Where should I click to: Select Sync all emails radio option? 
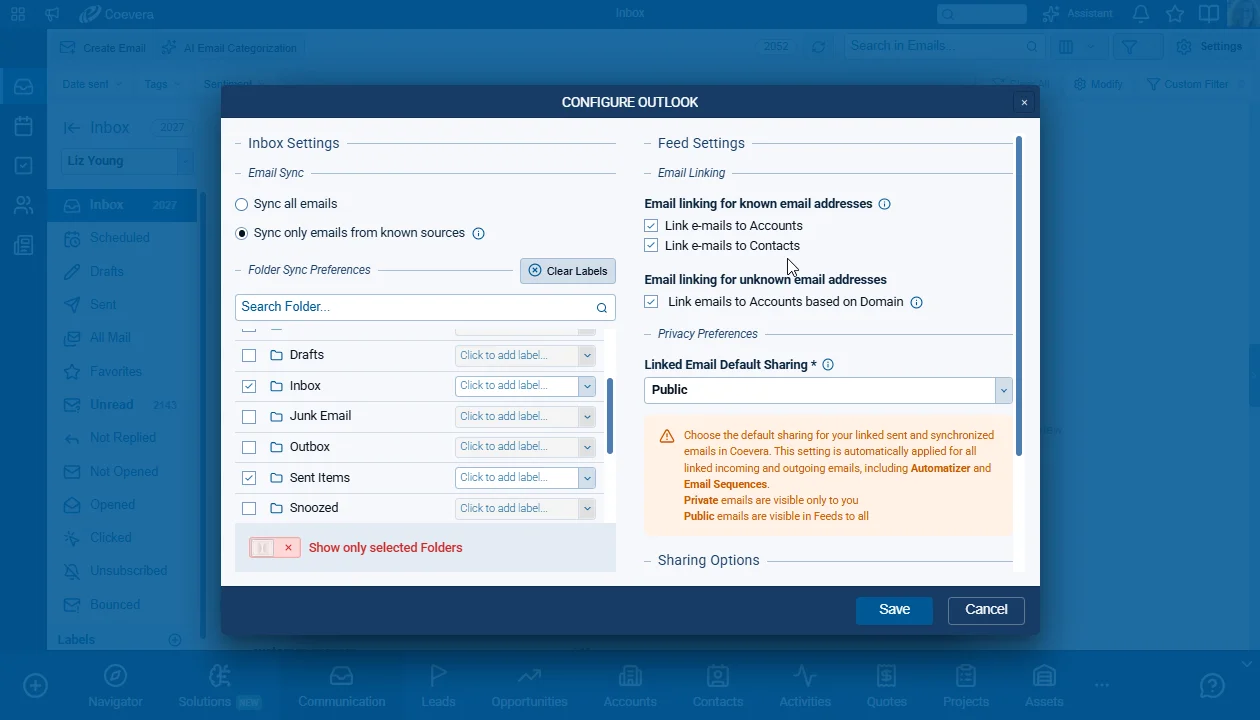tap(241, 204)
